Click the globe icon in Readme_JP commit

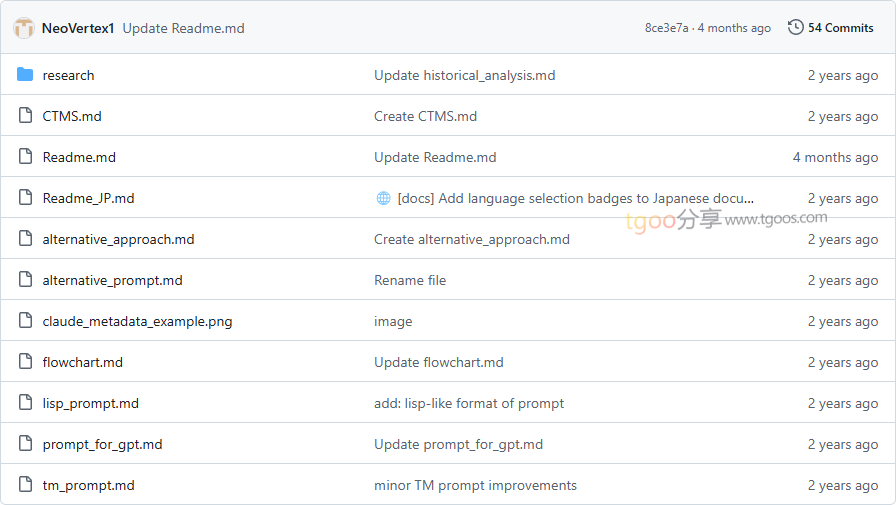(x=383, y=198)
